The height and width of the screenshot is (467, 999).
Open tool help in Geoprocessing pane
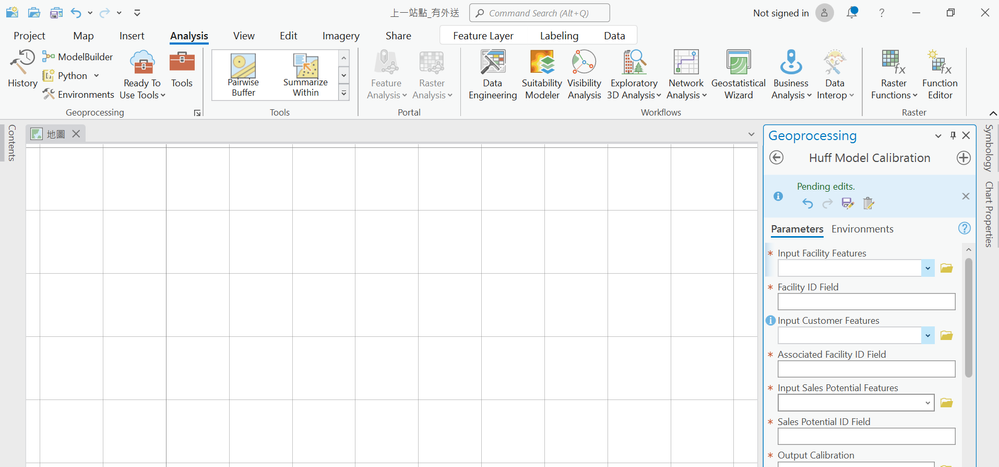click(x=965, y=228)
